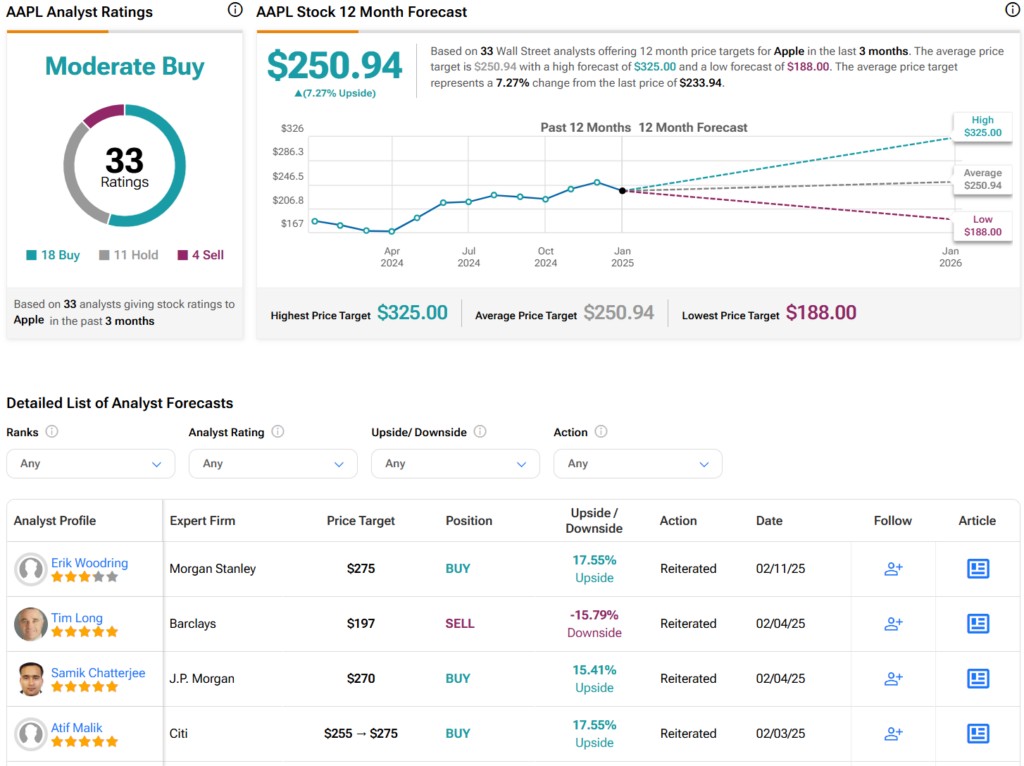This screenshot has width=1024, height=766.
Task: Expand the Upside/Downside filter dropdown
Action: pyautogui.click(x=455, y=464)
